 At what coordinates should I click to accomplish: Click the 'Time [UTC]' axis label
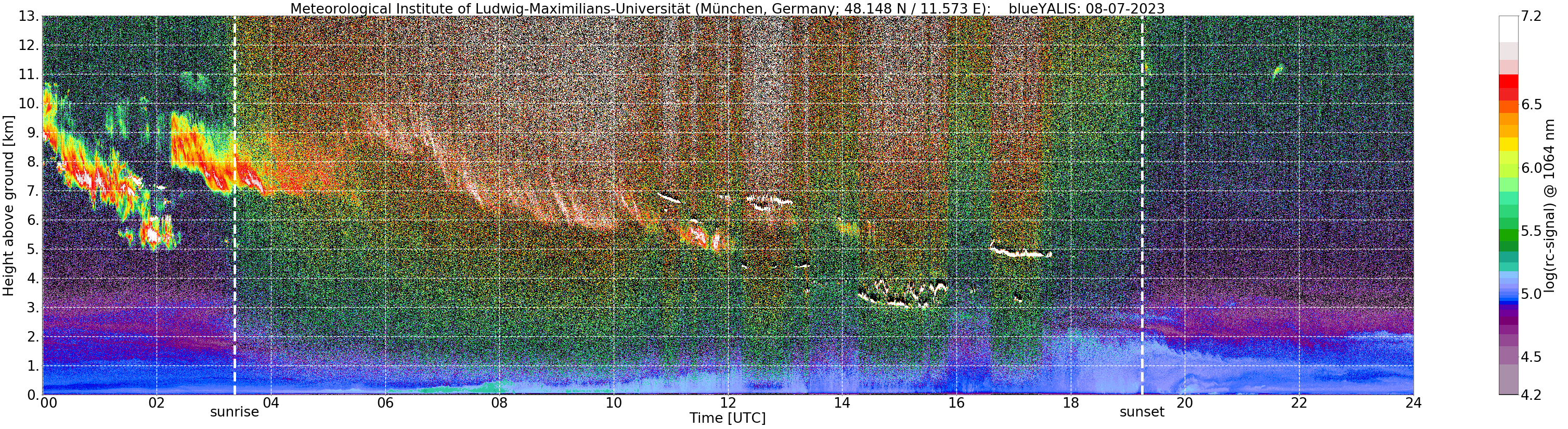click(x=728, y=418)
